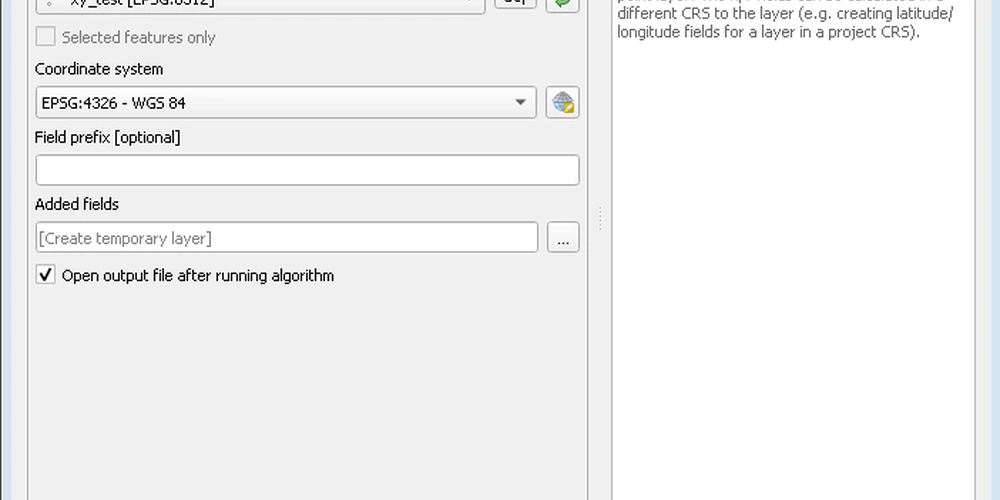Image resolution: width=1000 pixels, height=500 pixels.
Task: Click the input layer advanced options icon
Action: 516,3
